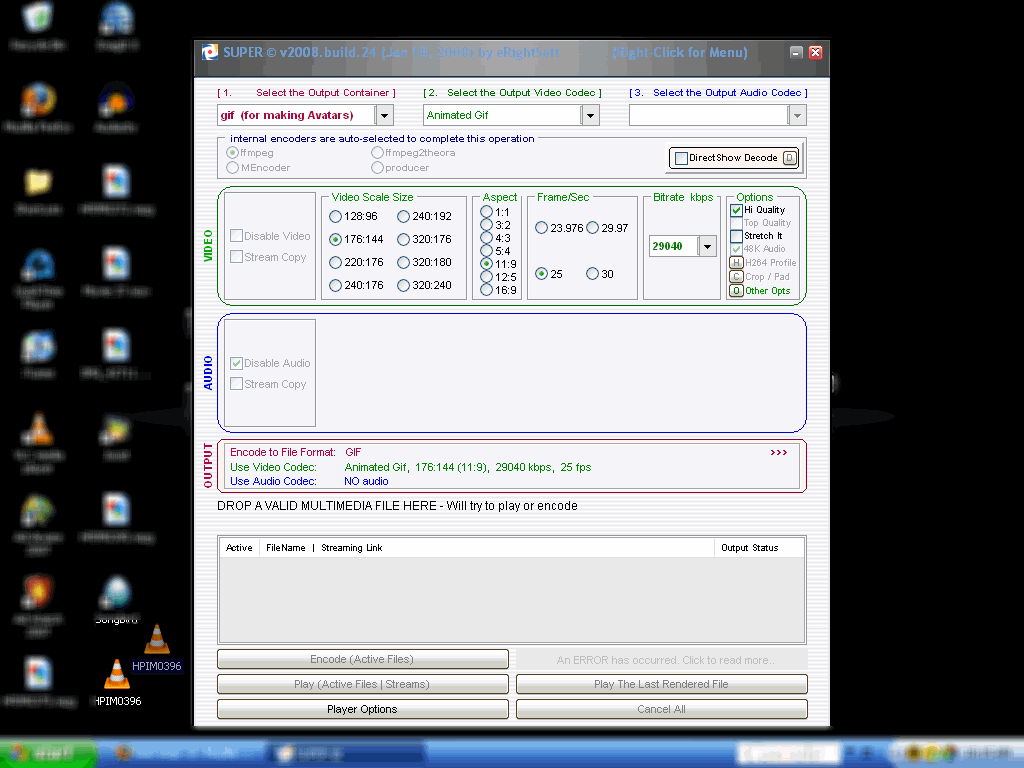Select the 1:1 aspect ratio
The width and height of the screenshot is (1024, 768).
click(x=487, y=212)
